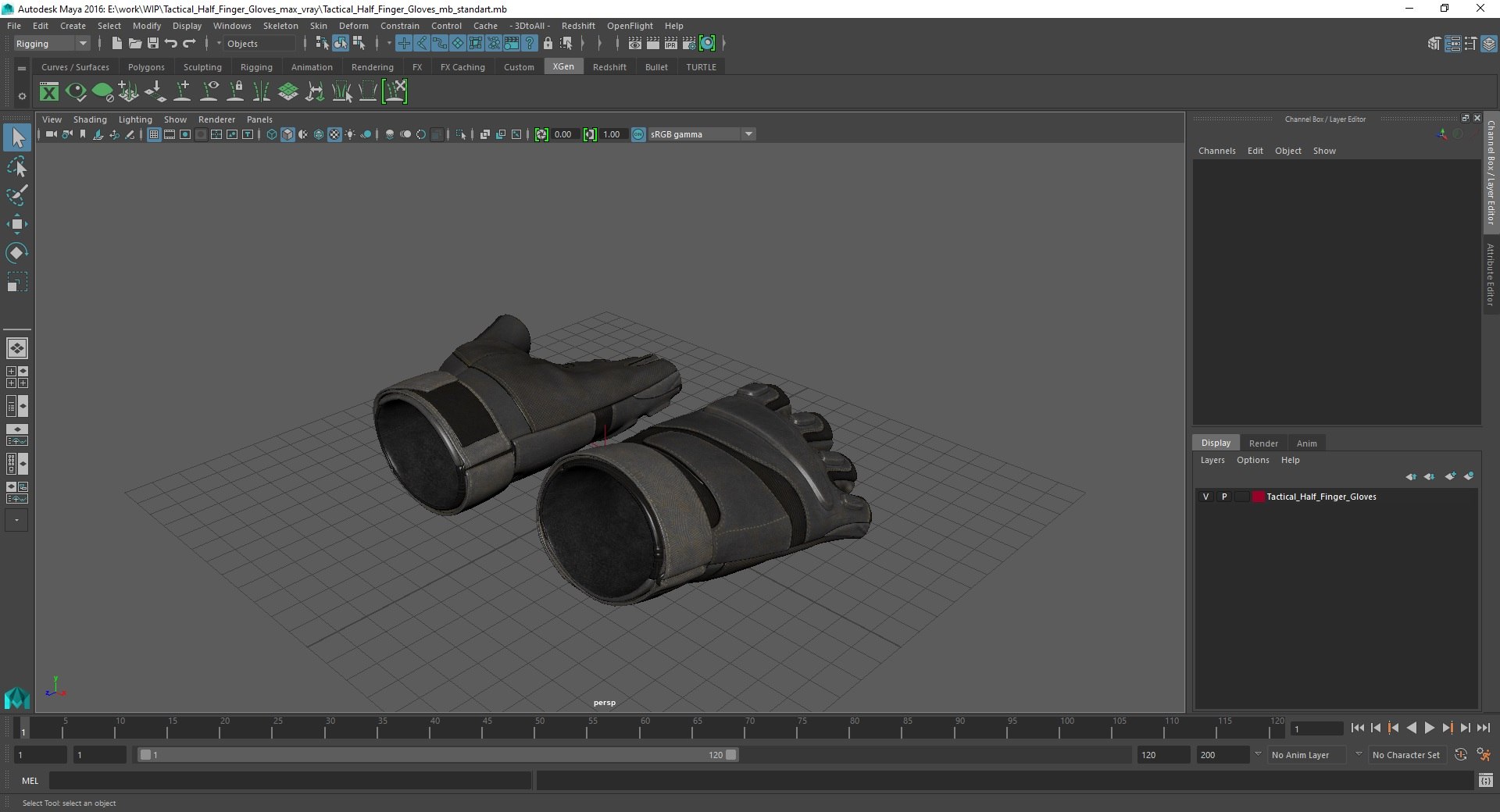Screen dimensions: 1500x812
Task: Open the XGen window shelf icon
Action: (x=49, y=92)
